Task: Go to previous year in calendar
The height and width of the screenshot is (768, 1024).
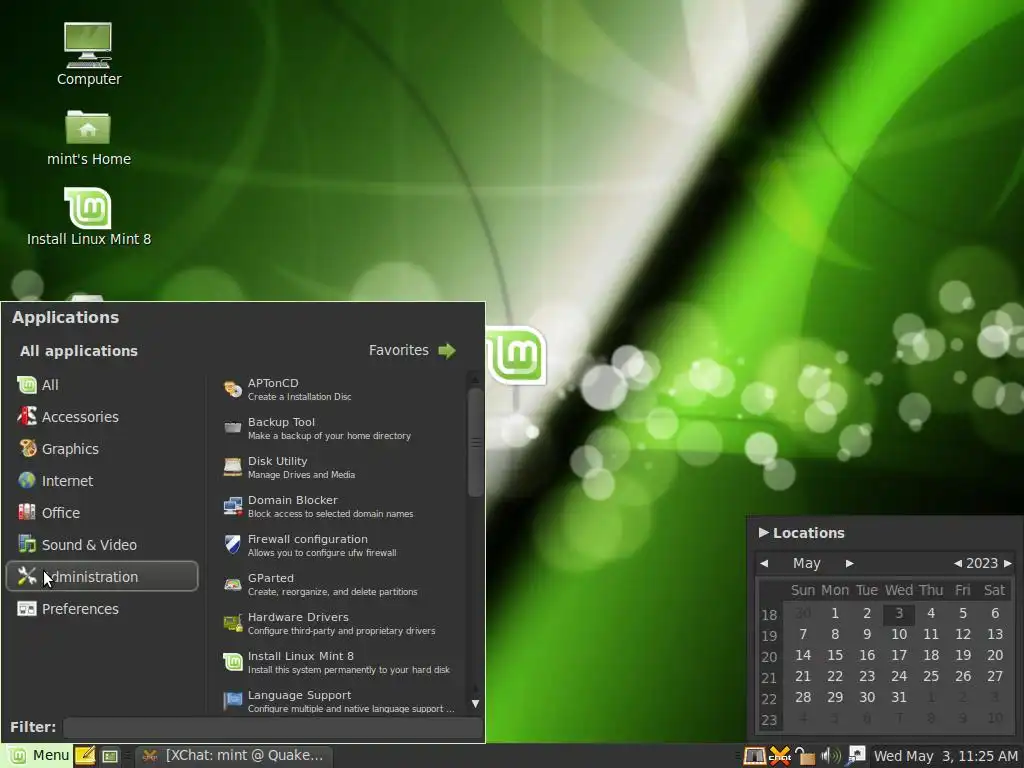Action: (957, 563)
